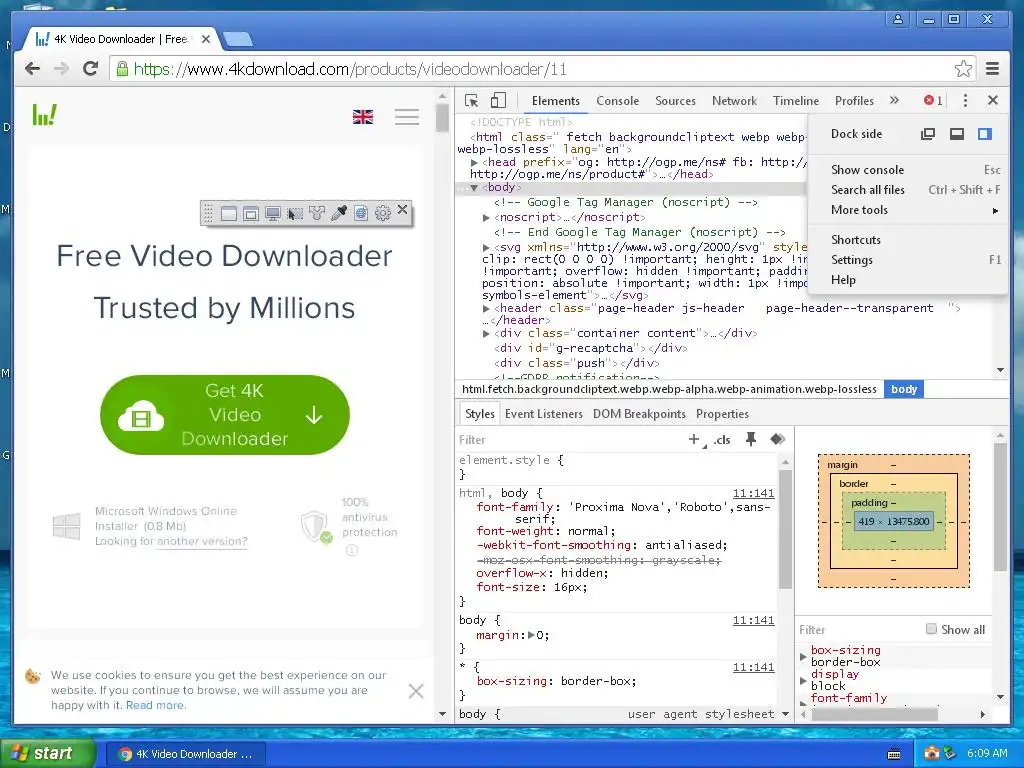The height and width of the screenshot is (768, 1024).
Task: Click the color picker eyedropper icon
Action: tap(339, 214)
